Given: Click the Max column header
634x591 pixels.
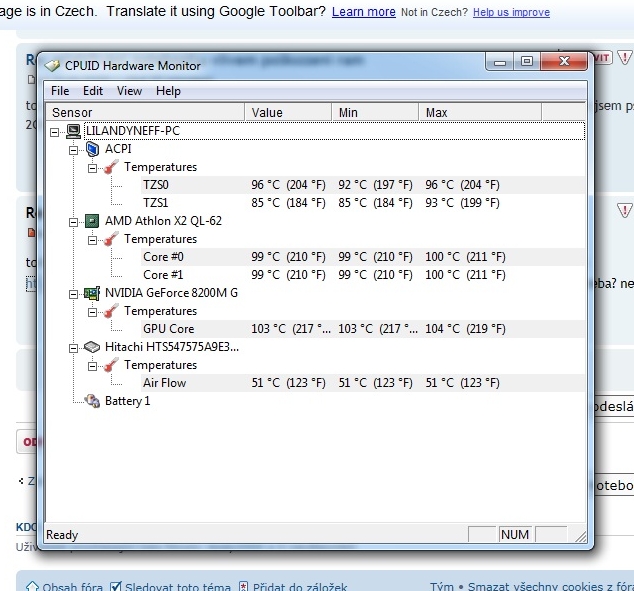Looking at the screenshot, I should pyautogui.click(x=480, y=112).
